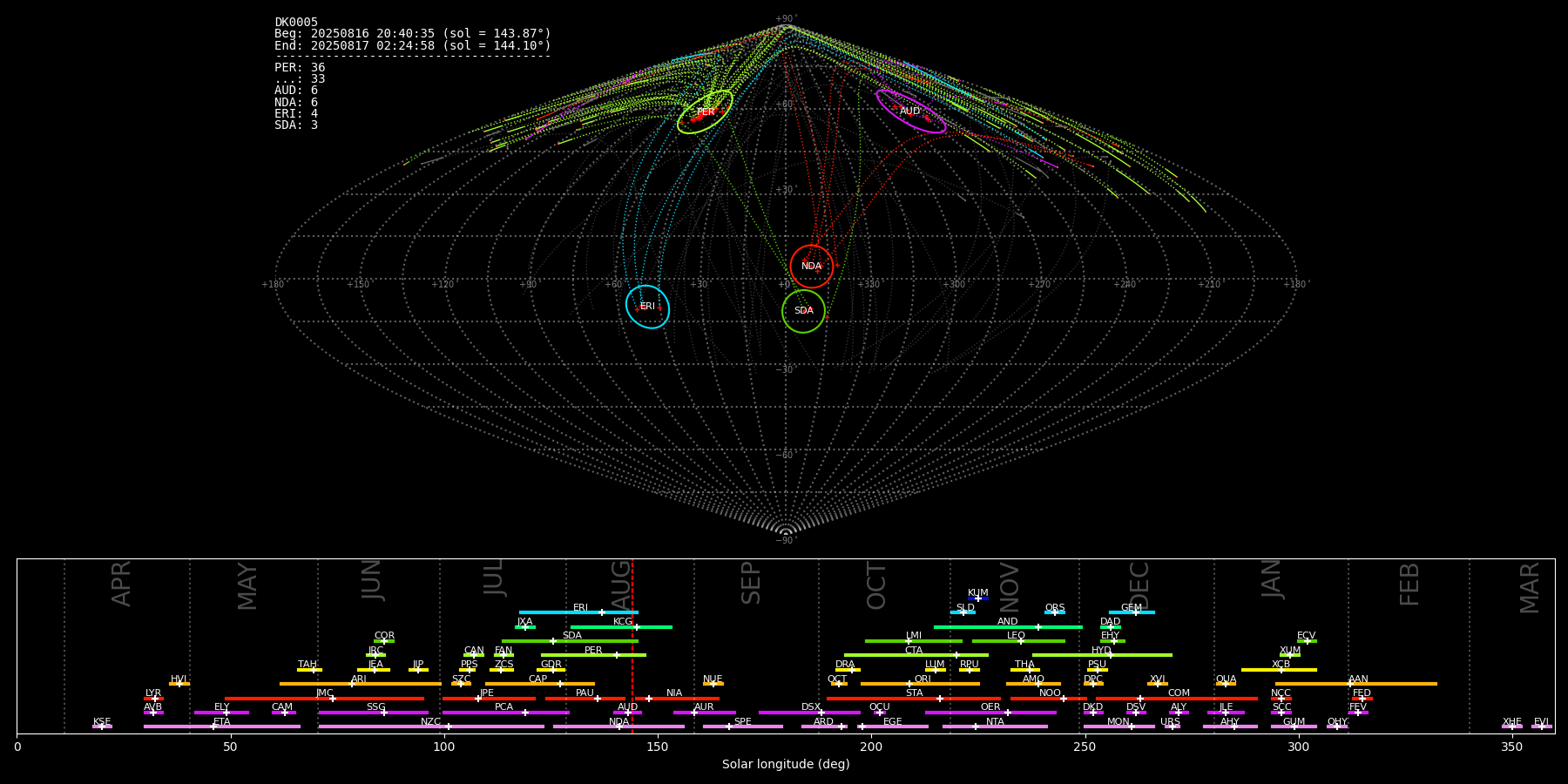
Task: Click the SLD shower label in timeline
Action: tap(965, 608)
